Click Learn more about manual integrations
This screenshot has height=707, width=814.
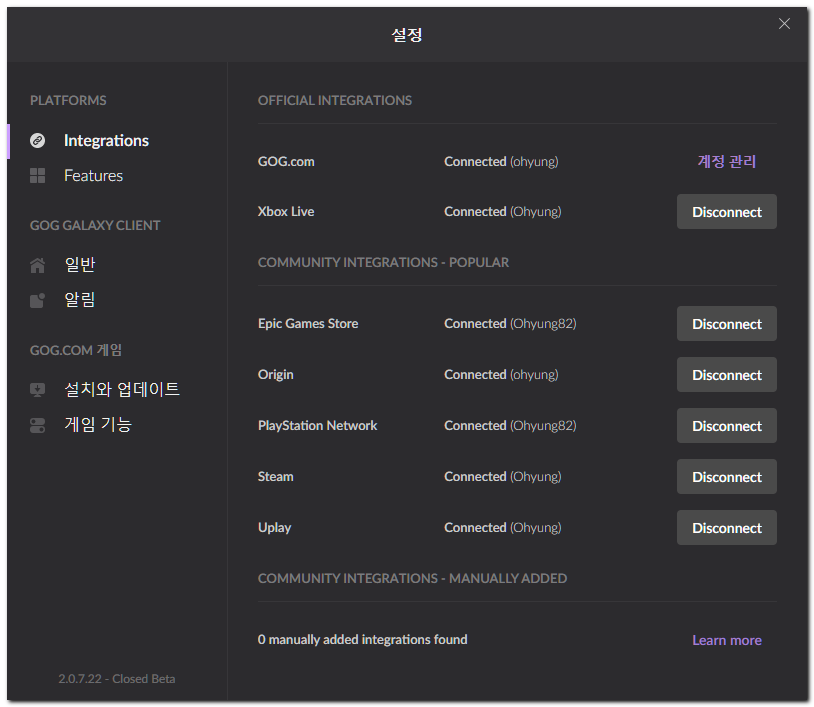726,640
